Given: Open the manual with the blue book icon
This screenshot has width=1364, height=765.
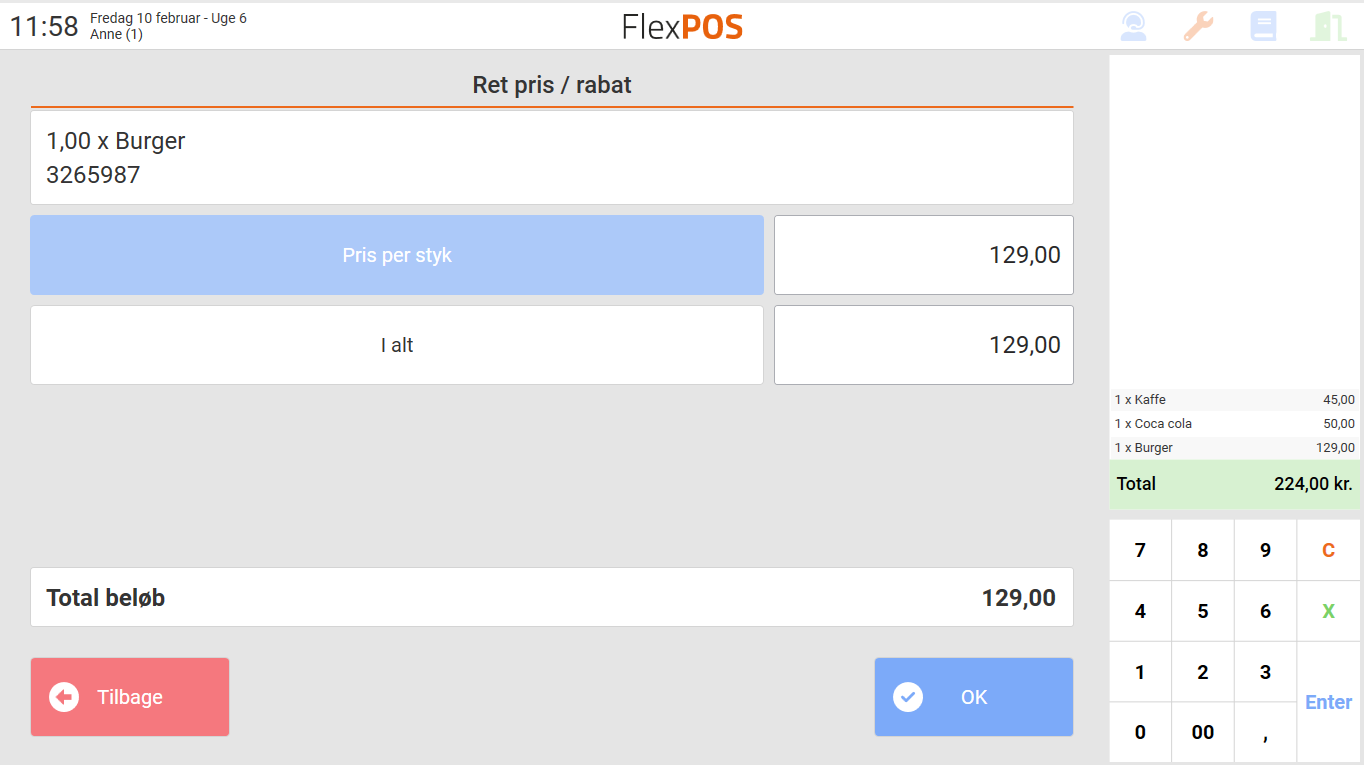Looking at the screenshot, I should point(1263,25).
